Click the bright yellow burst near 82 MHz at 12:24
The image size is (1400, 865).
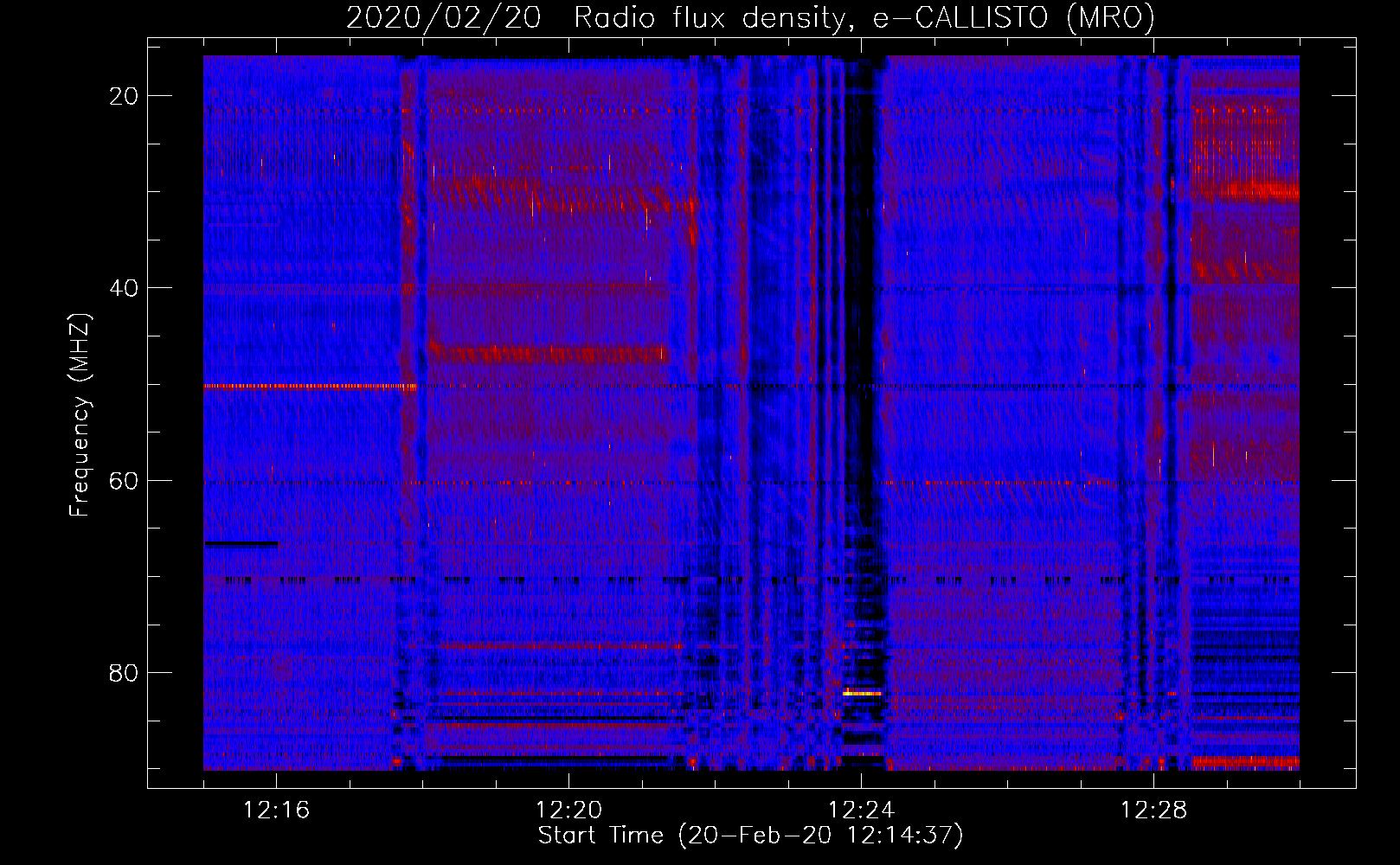[863, 693]
